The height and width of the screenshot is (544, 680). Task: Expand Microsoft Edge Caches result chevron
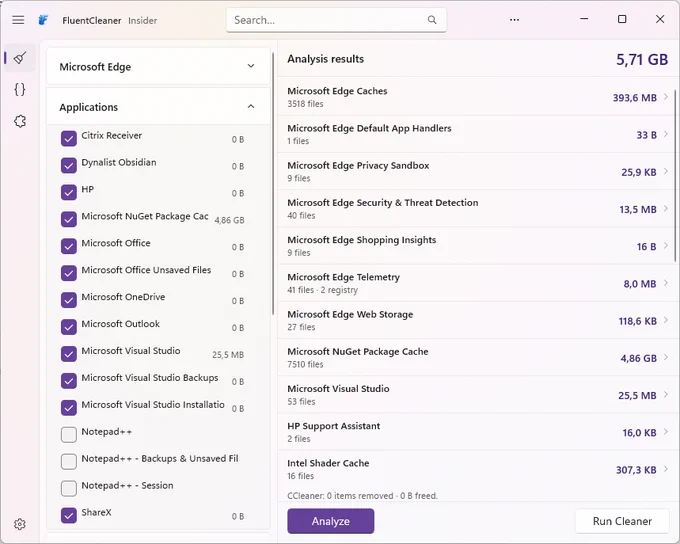coord(666,97)
